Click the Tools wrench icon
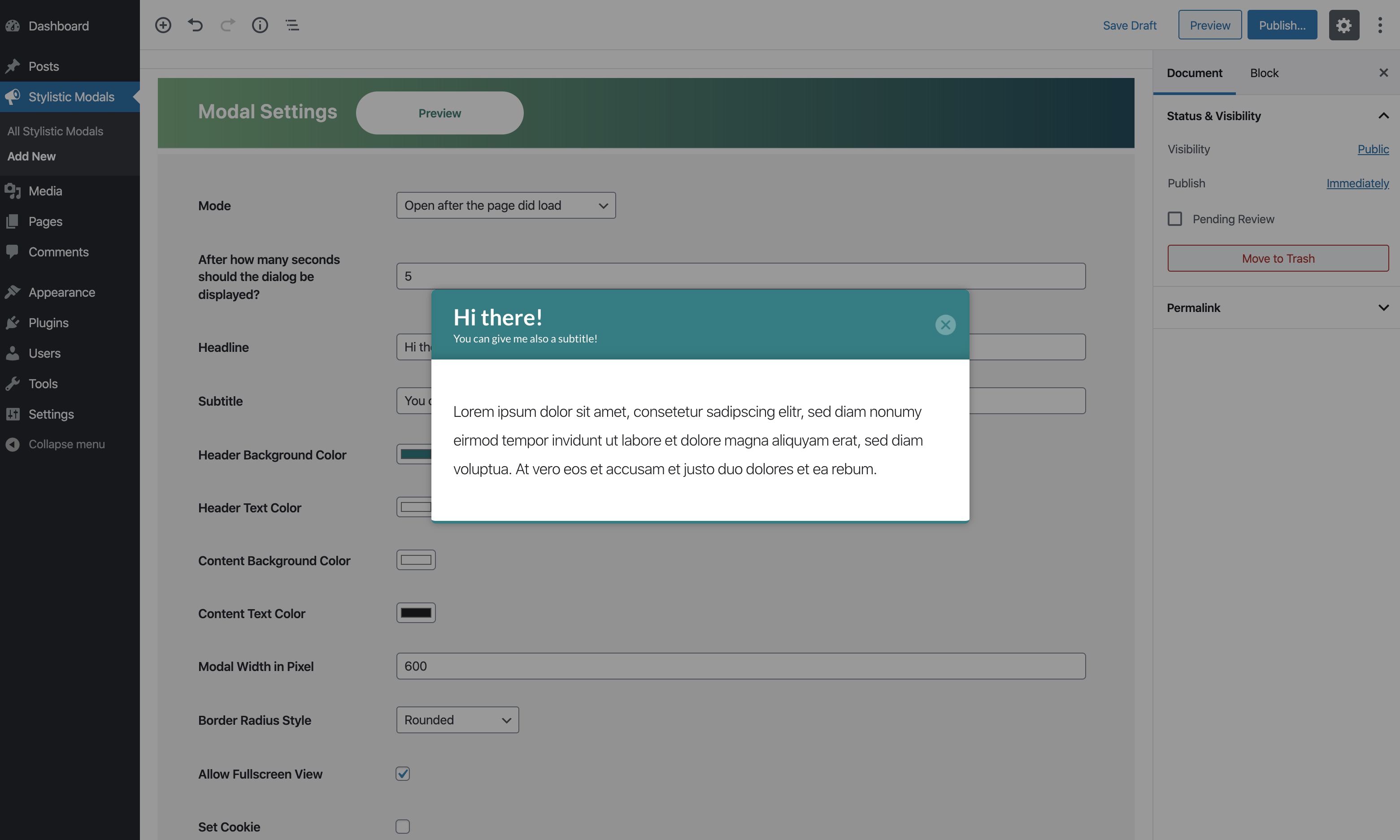 point(13,384)
